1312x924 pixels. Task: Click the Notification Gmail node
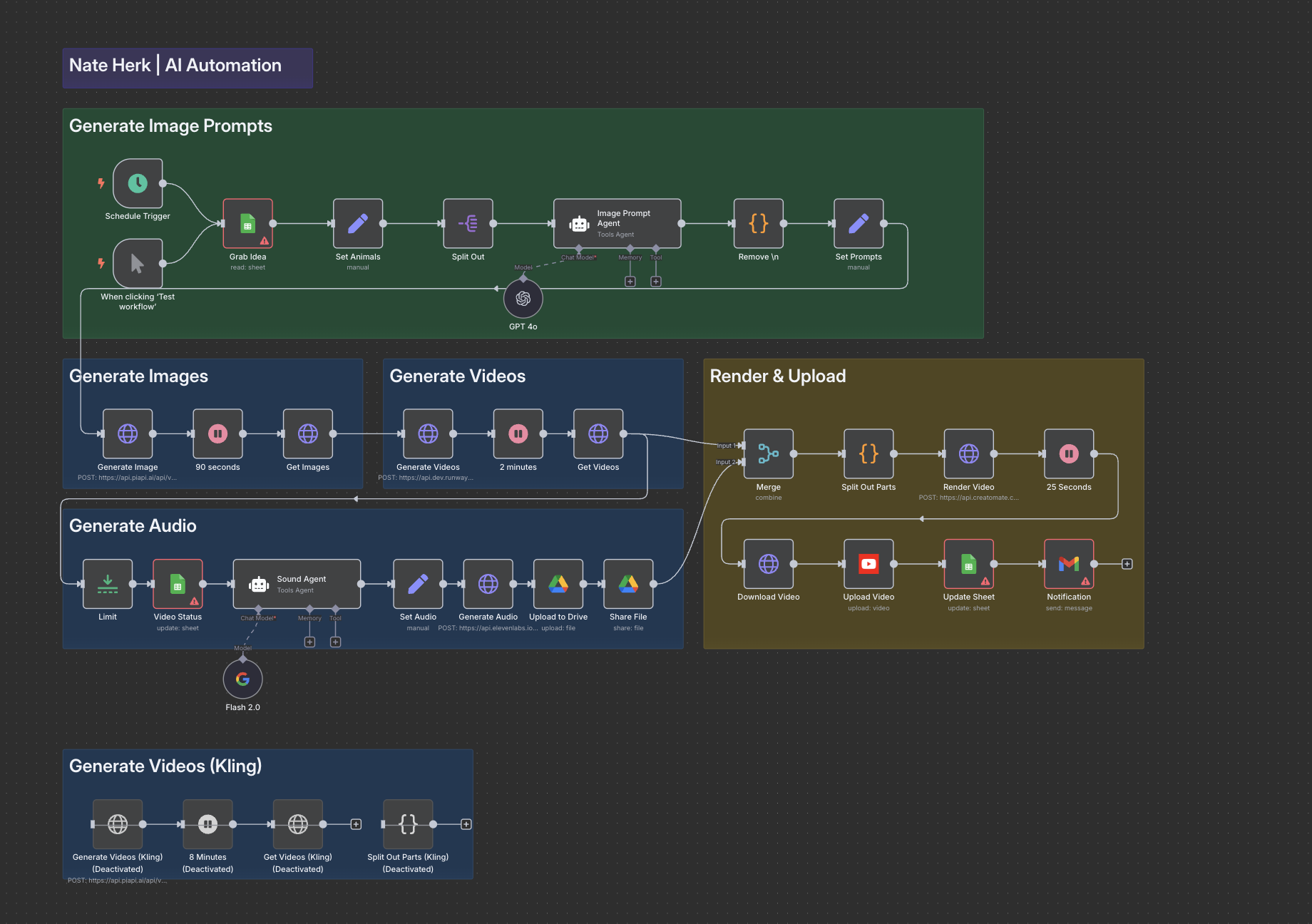tap(1068, 564)
